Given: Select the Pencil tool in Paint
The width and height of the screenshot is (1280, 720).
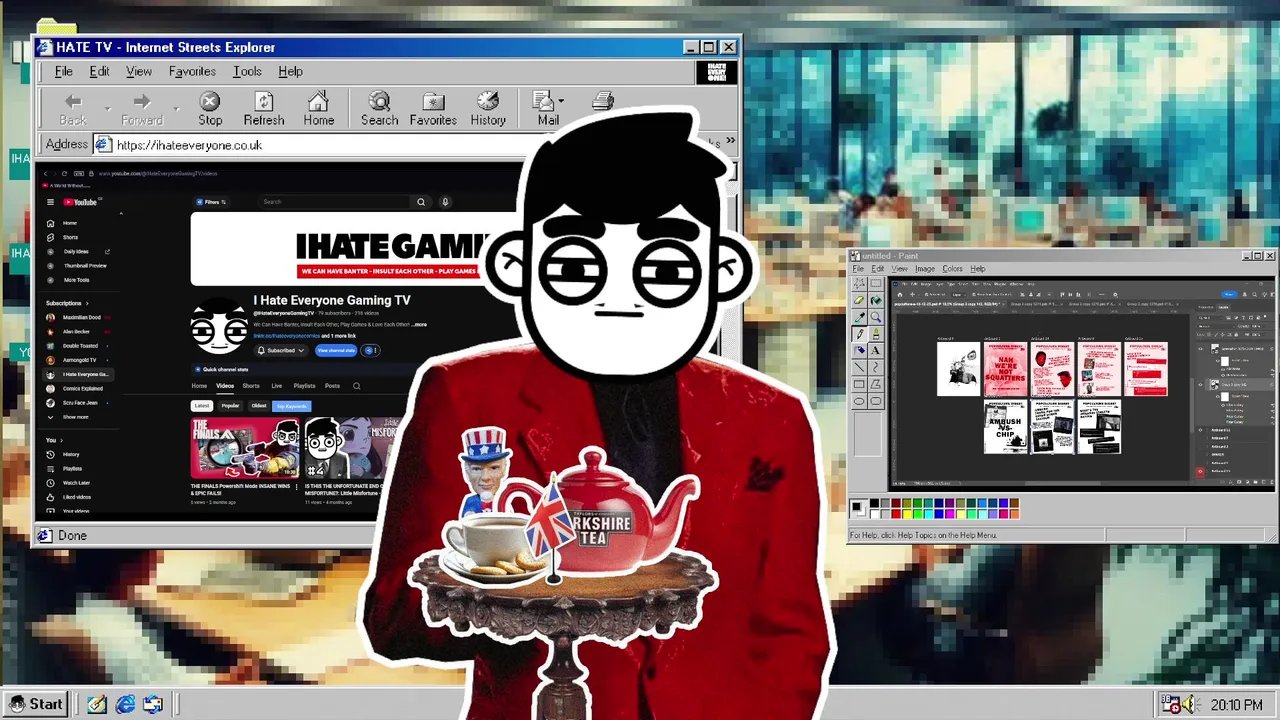Looking at the screenshot, I should (x=859, y=334).
